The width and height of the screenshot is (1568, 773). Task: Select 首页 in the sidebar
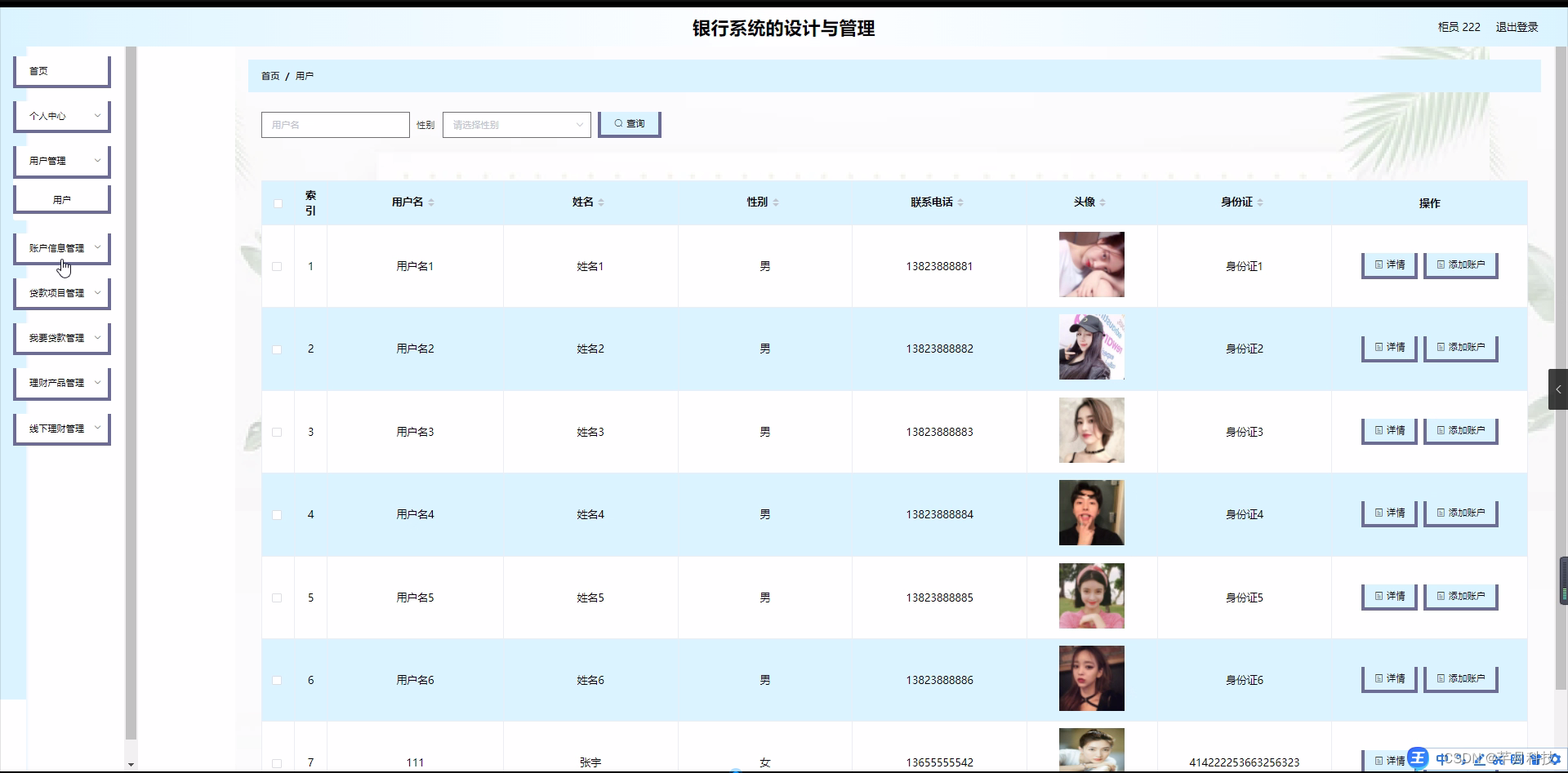[x=61, y=70]
